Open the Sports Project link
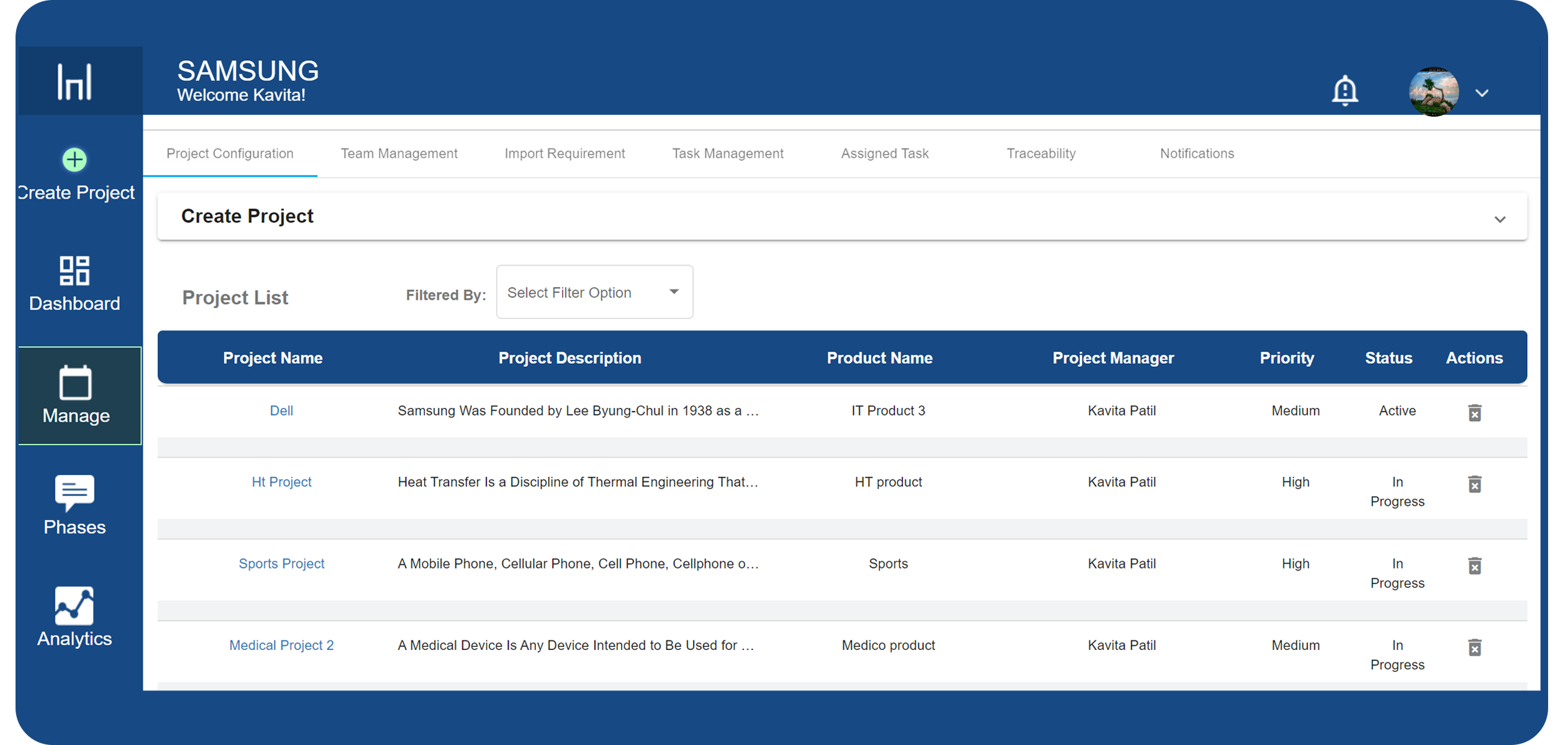Screen dimensions: 1568x745 (x=281, y=564)
